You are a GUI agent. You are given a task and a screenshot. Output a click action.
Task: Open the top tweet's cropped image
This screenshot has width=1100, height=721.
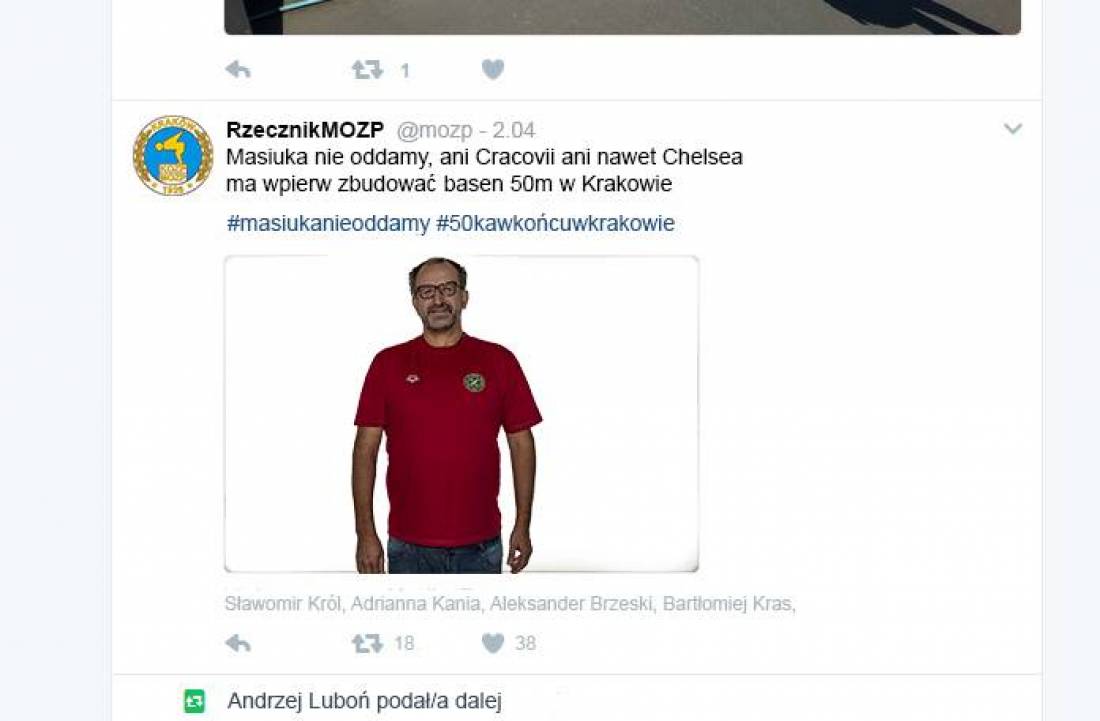point(622,17)
